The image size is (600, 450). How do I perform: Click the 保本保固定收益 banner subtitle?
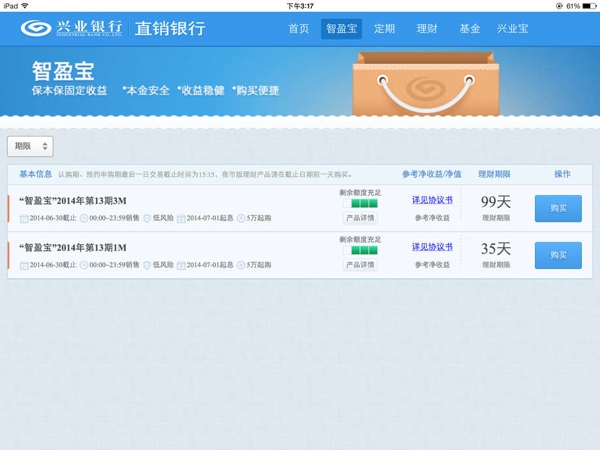click(69, 91)
